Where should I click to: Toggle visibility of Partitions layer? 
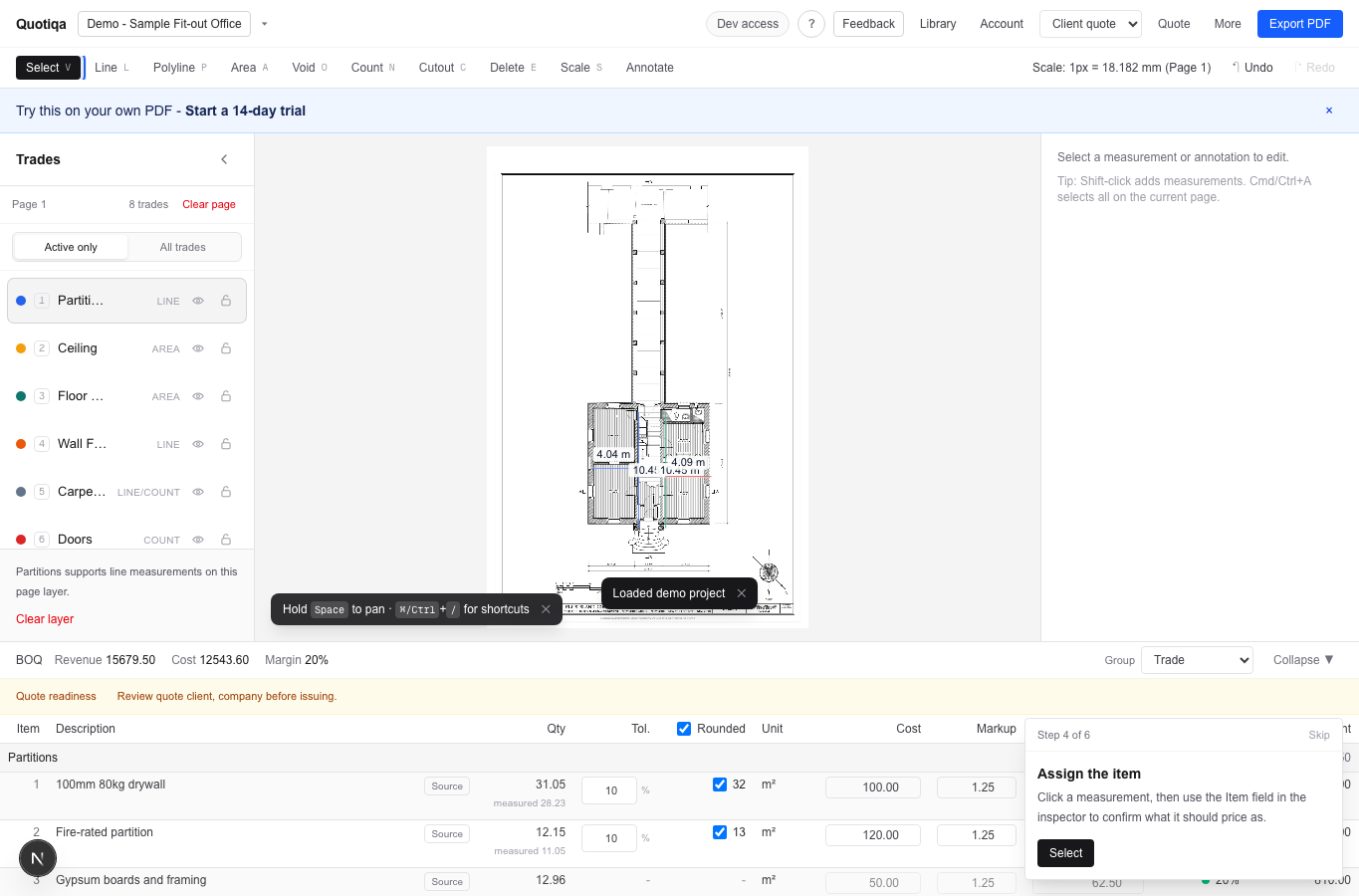point(198,301)
